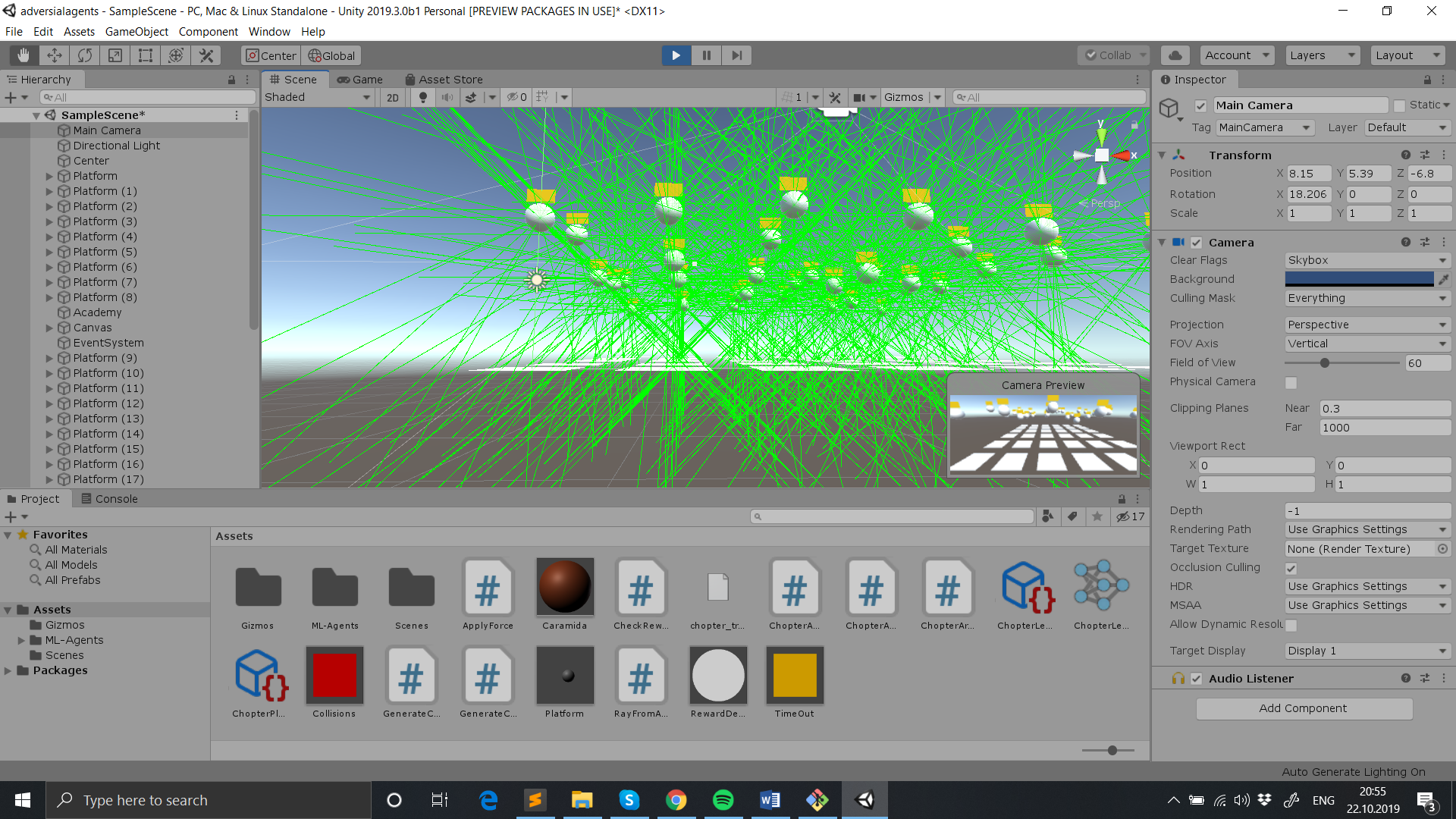
Task: Select the Move tool
Action: [x=54, y=55]
